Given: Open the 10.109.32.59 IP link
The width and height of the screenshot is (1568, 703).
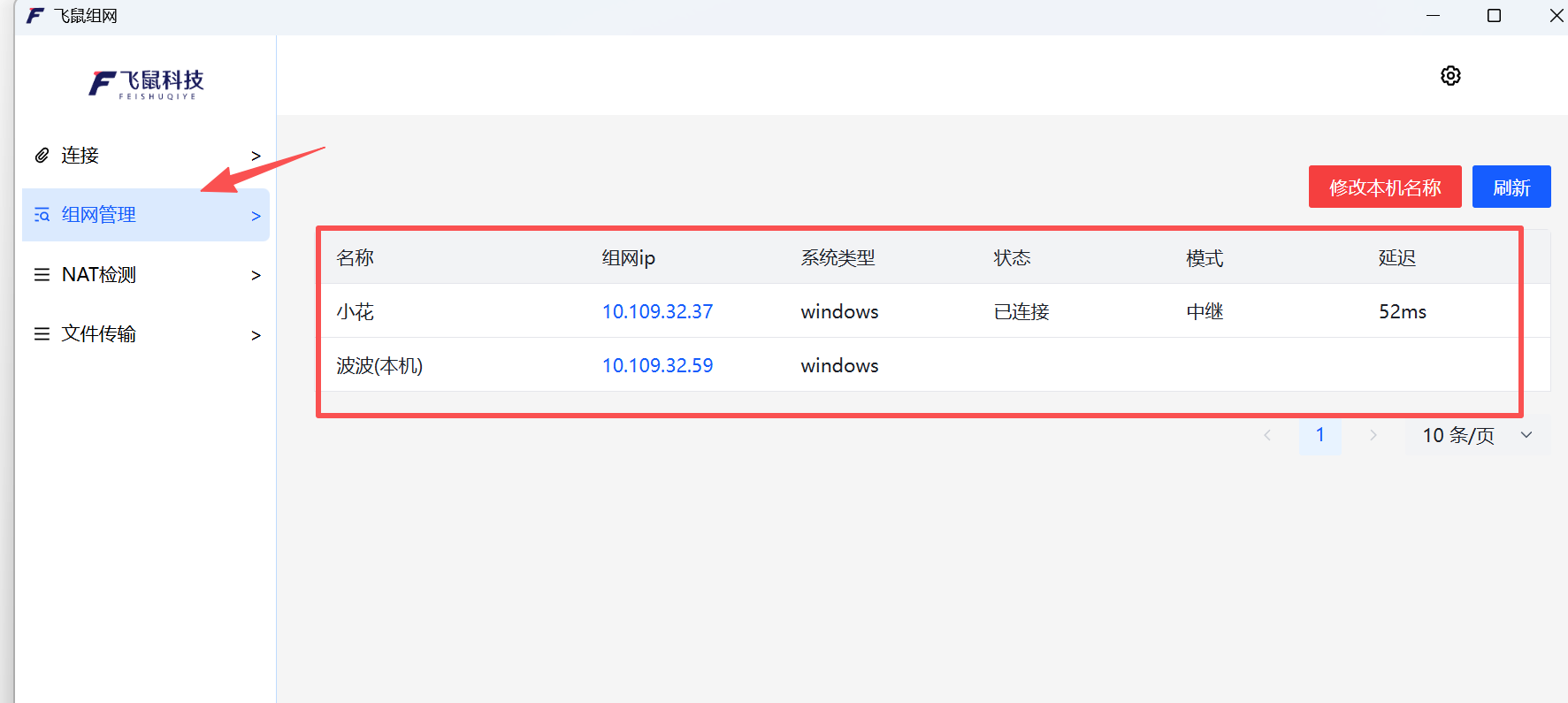Looking at the screenshot, I should [657, 365].
